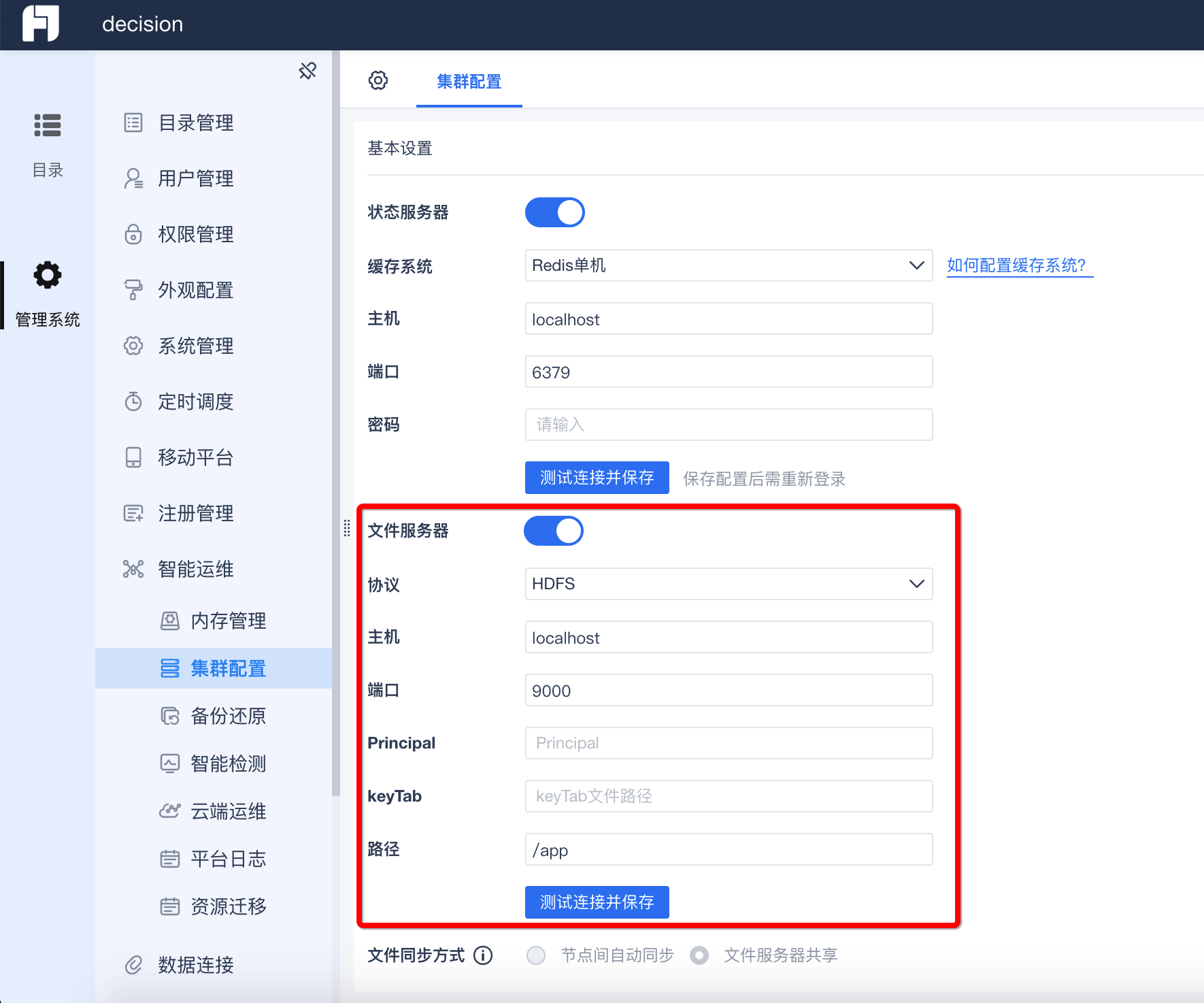The image size is (1204, 1003).
Task: Click the 智能检测 monitor icon
Action: 170,763
